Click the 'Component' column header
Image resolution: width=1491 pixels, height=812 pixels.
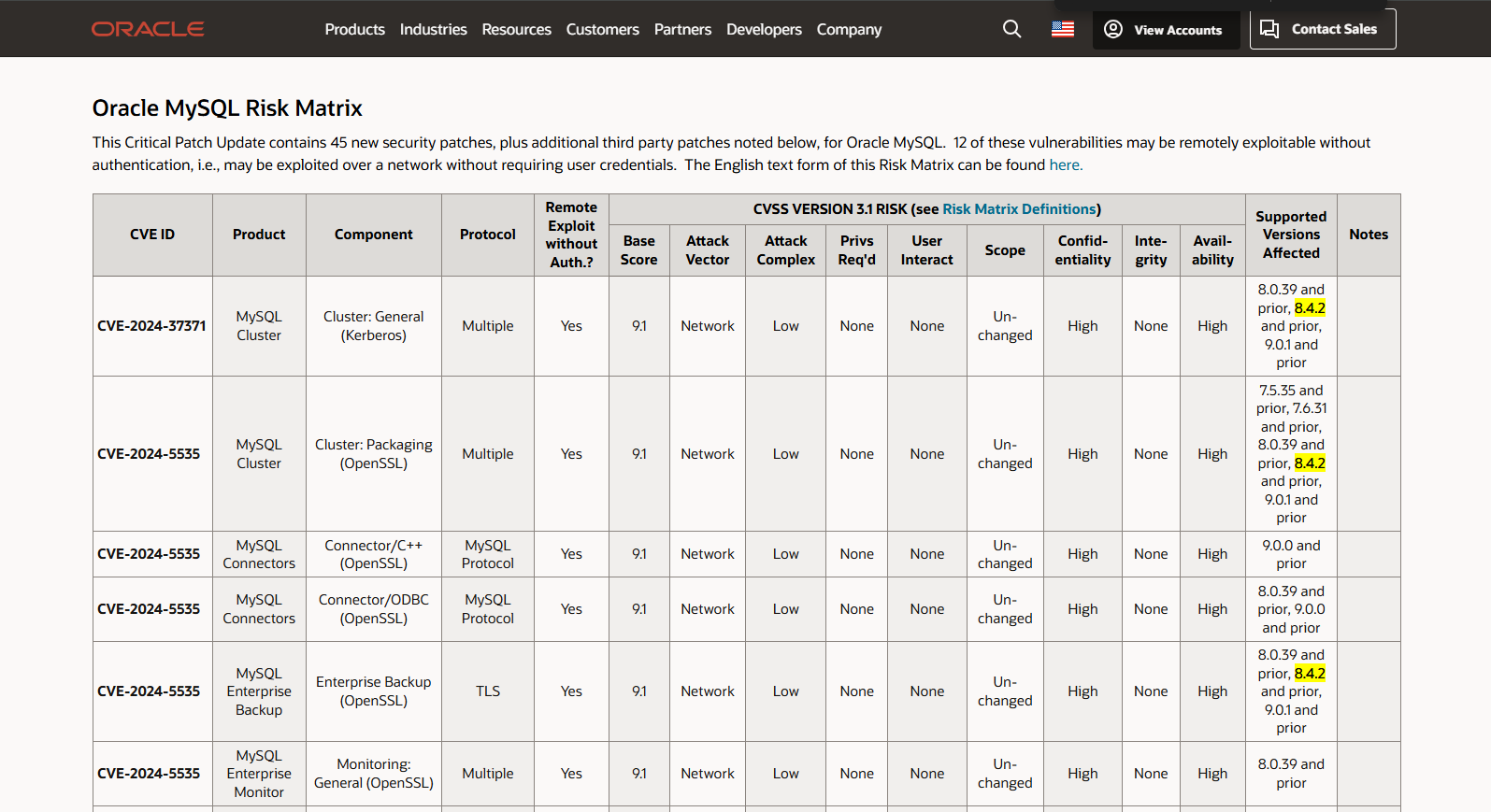[x=374, y=235]
